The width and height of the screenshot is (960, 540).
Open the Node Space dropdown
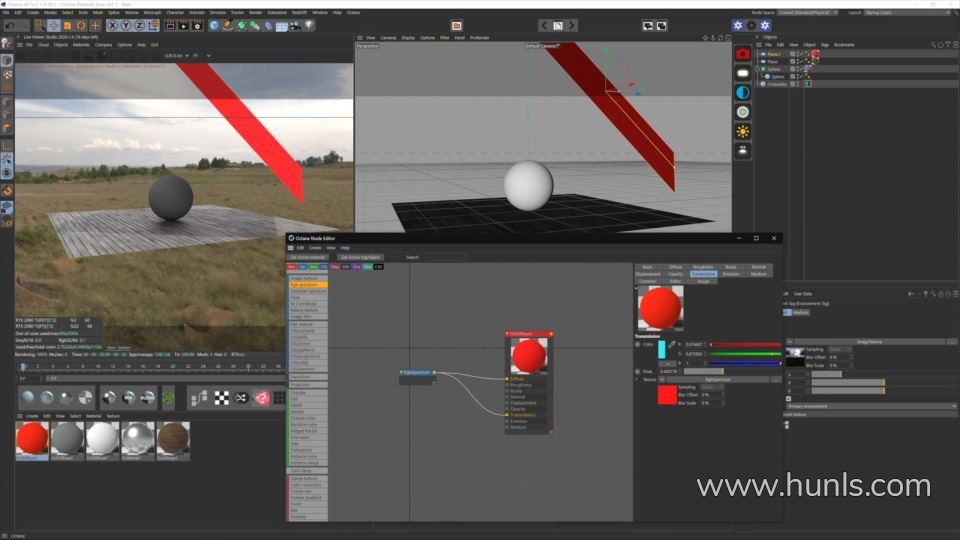(808, 12)
